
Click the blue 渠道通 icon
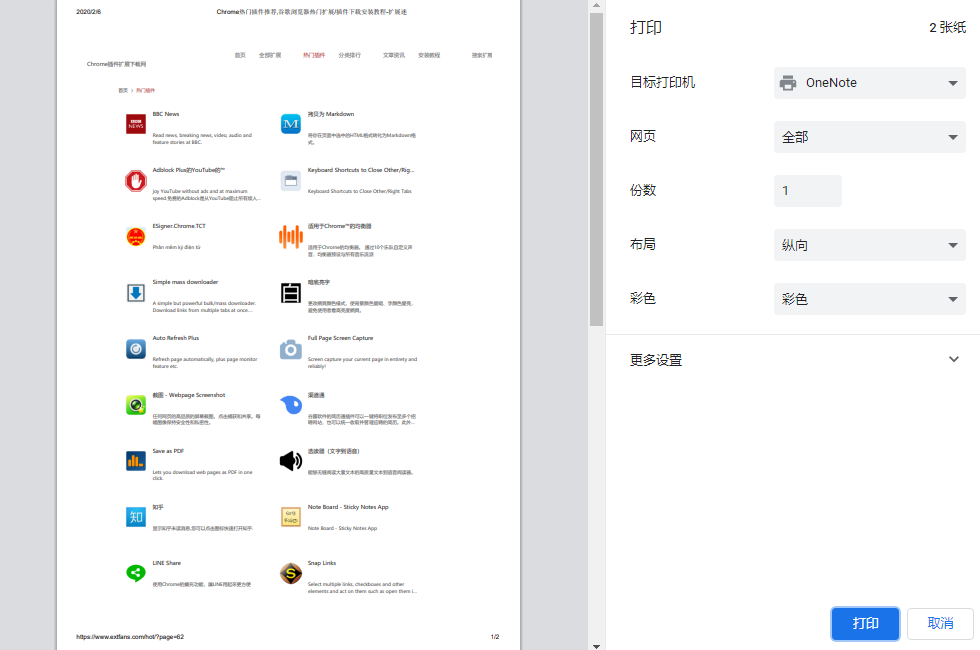[x=291, y=405]
